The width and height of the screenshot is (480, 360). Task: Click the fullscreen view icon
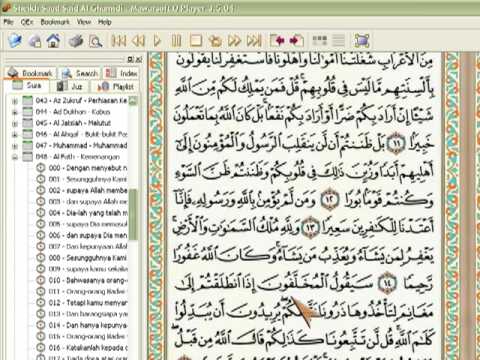pyautogui.click(x=362, y=41)
